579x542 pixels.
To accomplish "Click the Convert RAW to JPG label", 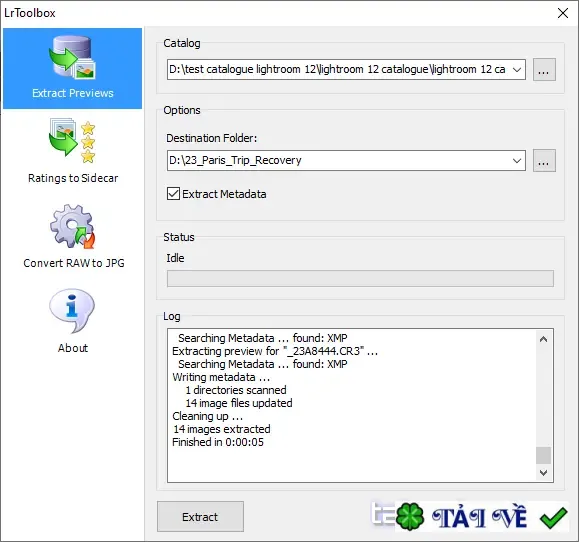I will click(74, 263).
